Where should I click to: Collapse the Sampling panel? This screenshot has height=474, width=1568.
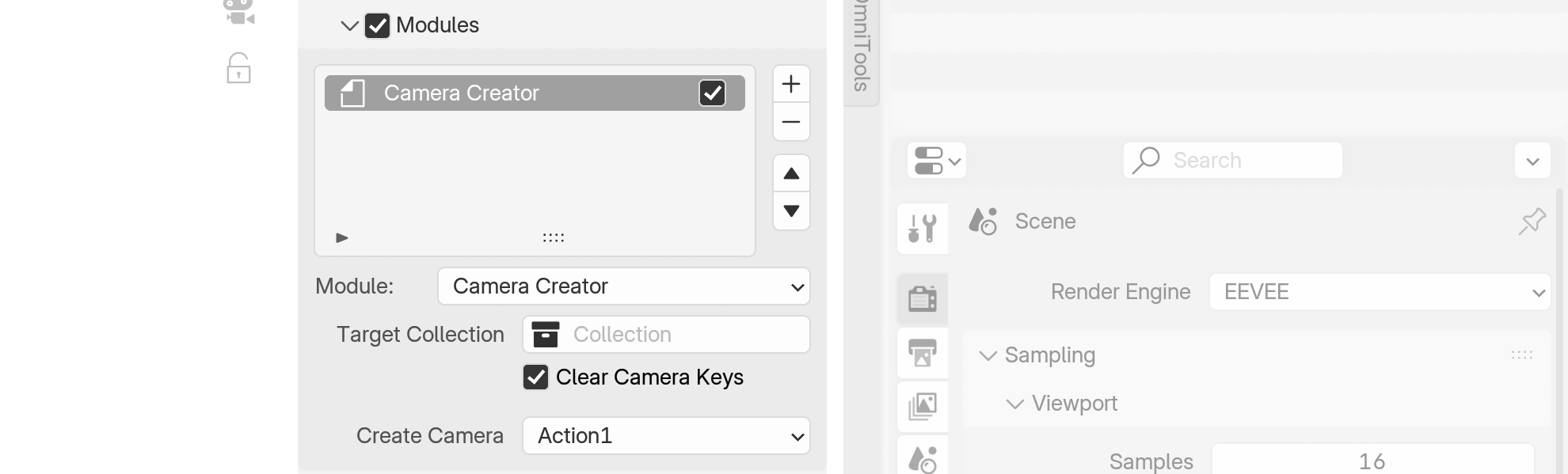tap(988, 356)
